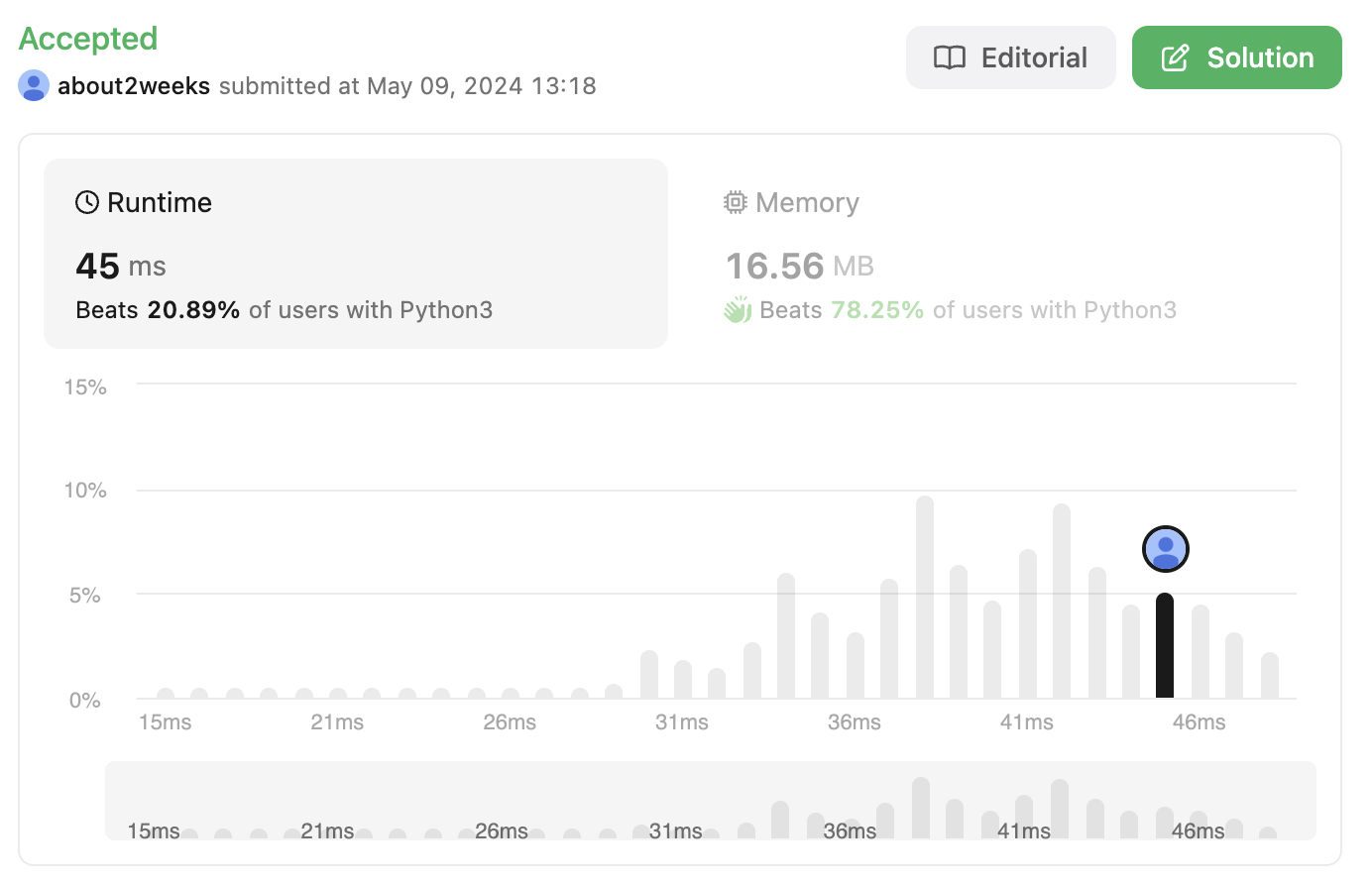Viewport: 1372px width, 884px height.
Task: Click the Memory chip icon
Action: pos(735,202)
